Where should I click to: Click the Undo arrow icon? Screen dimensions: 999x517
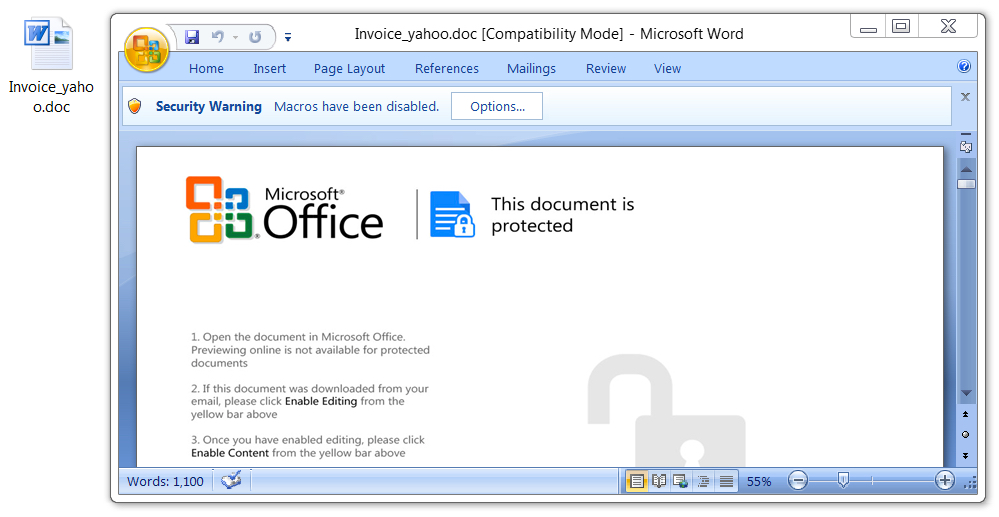[x=218, y=37]
